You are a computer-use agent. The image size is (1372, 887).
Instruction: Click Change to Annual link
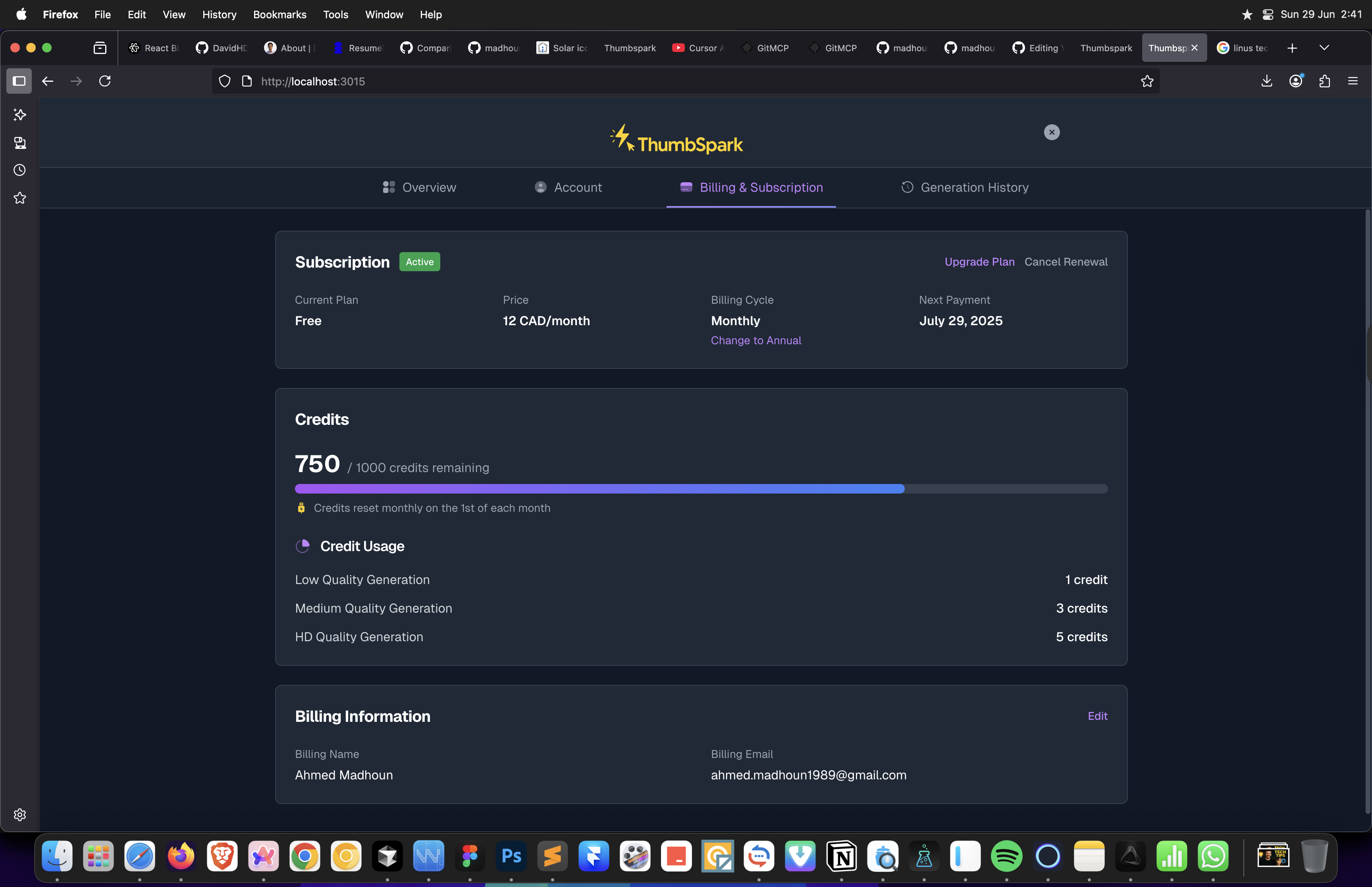pyautogui.click(x=755, y=340)
